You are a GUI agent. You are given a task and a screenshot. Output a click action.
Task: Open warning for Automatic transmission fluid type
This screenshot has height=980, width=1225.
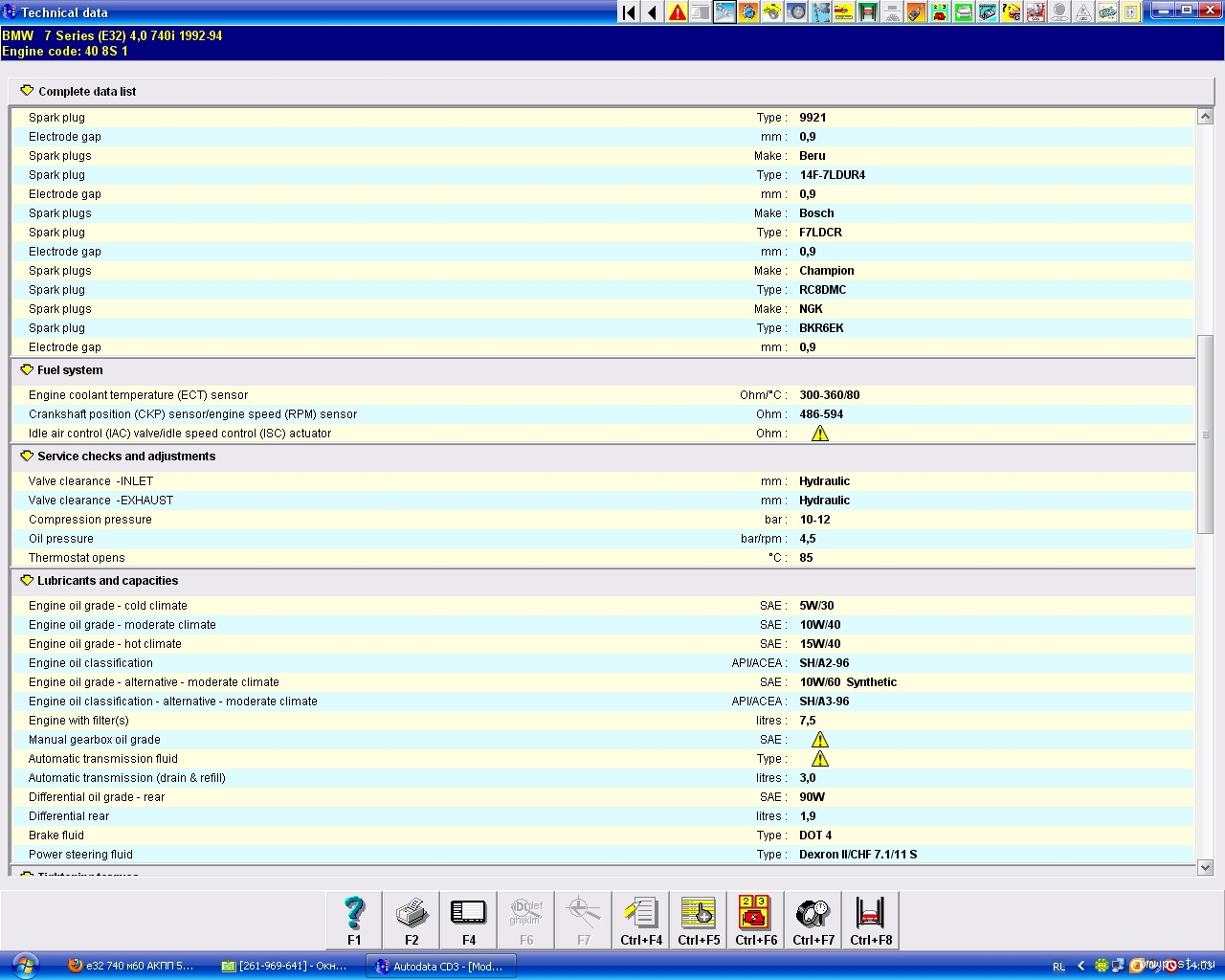tap(820, 759)
